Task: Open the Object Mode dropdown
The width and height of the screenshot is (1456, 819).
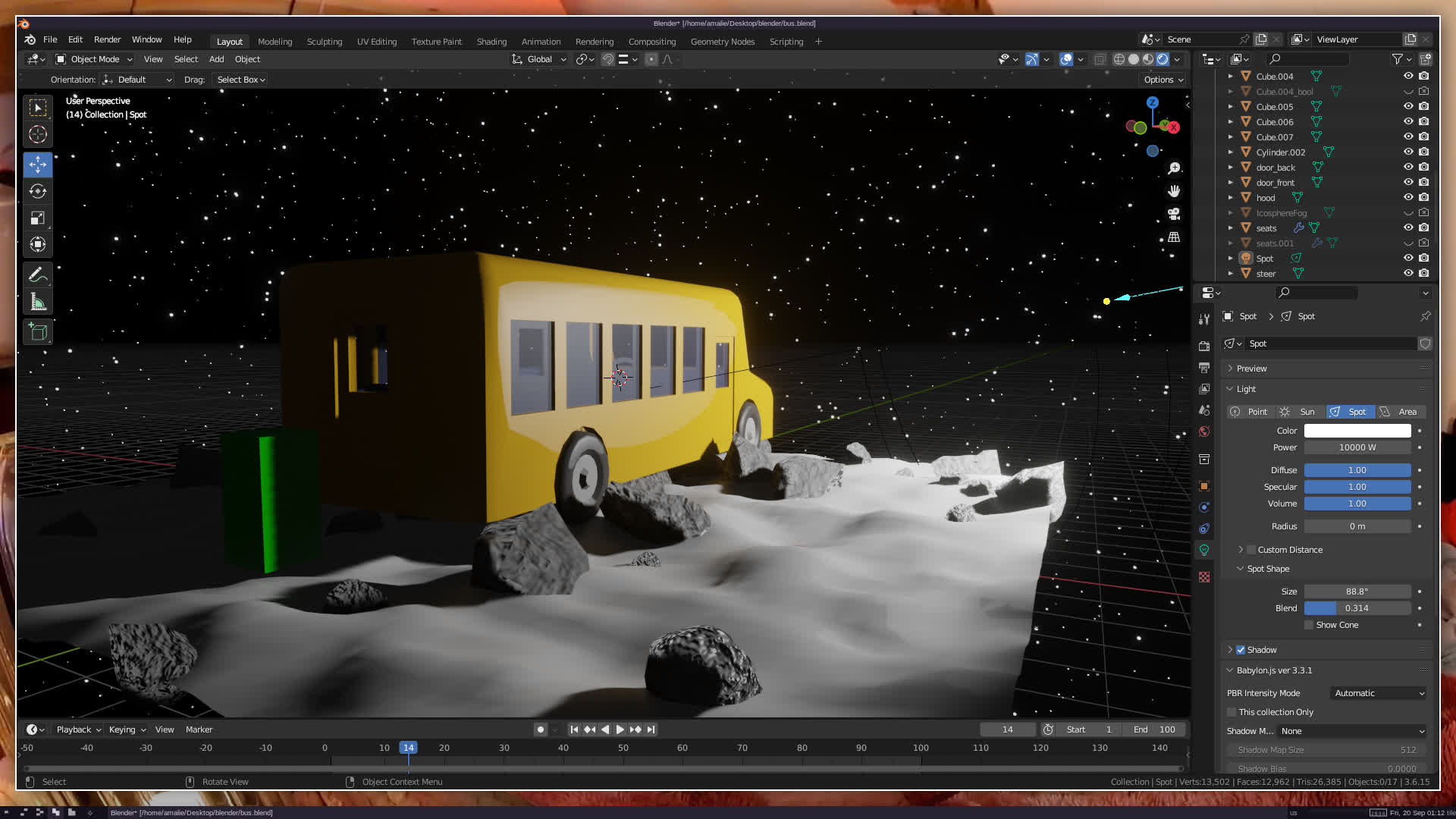Action: click(94, 59)
